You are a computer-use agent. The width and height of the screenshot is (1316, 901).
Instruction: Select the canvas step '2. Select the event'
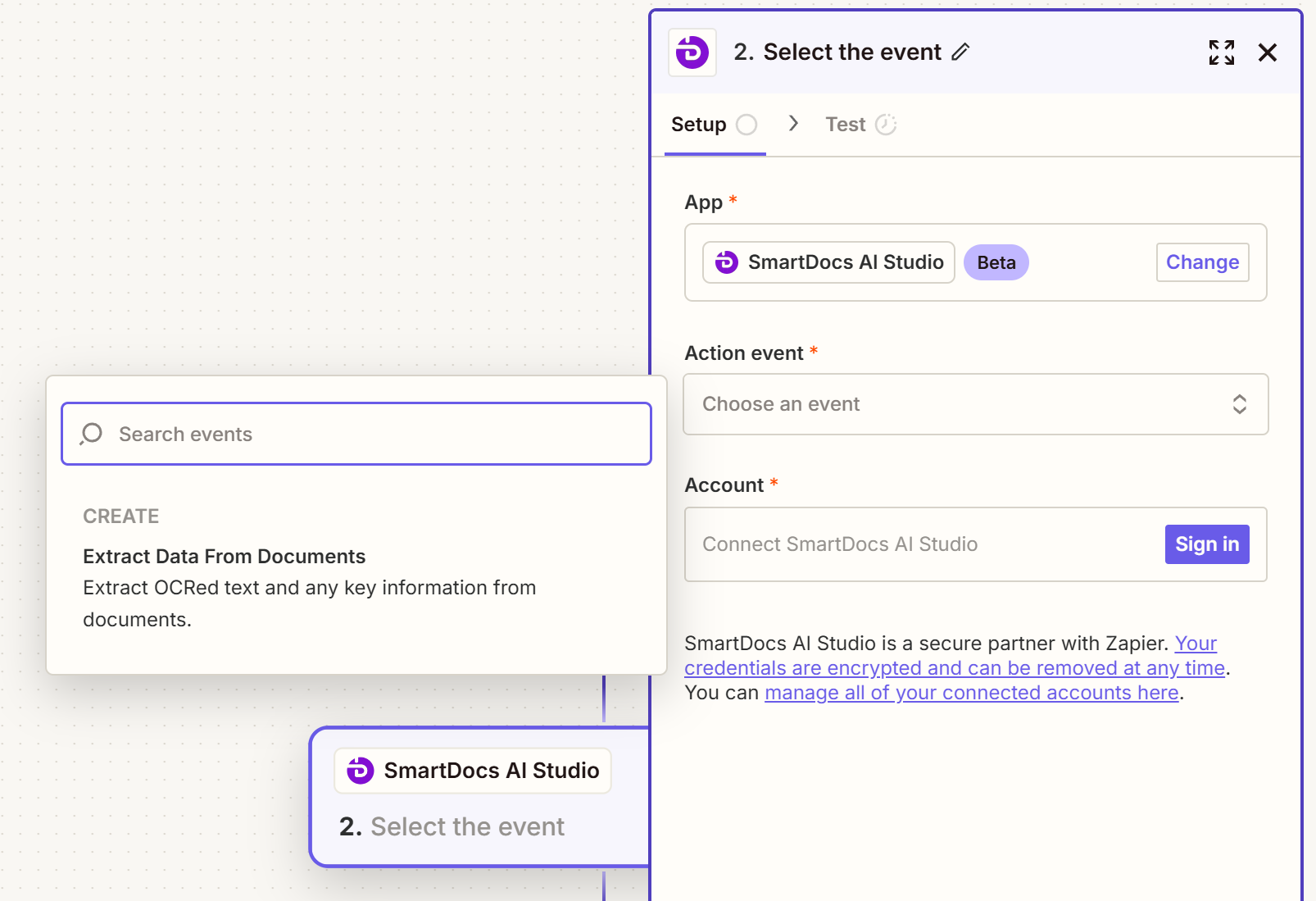[480, 797]
